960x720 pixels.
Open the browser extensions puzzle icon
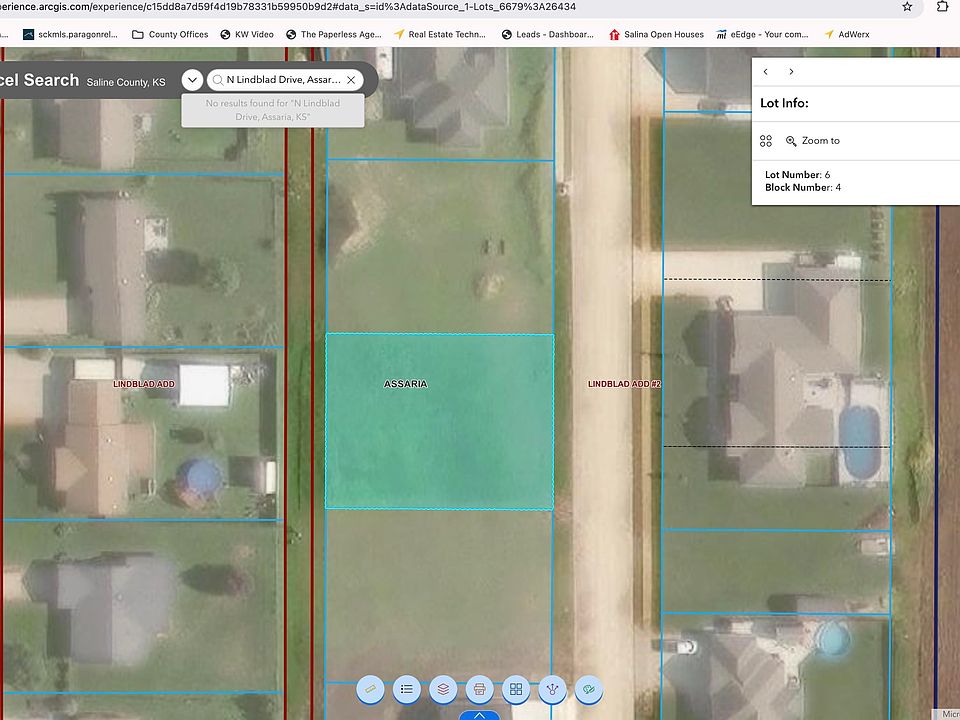point(943,7)
